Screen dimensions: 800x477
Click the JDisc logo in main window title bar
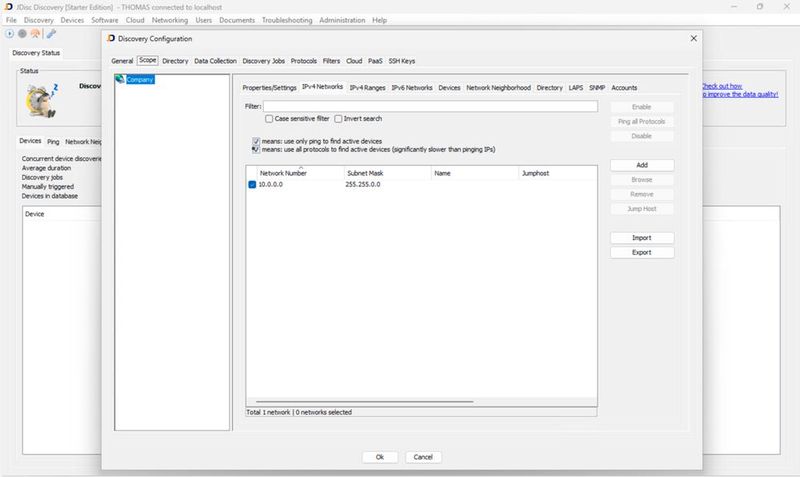pos(8,7)
